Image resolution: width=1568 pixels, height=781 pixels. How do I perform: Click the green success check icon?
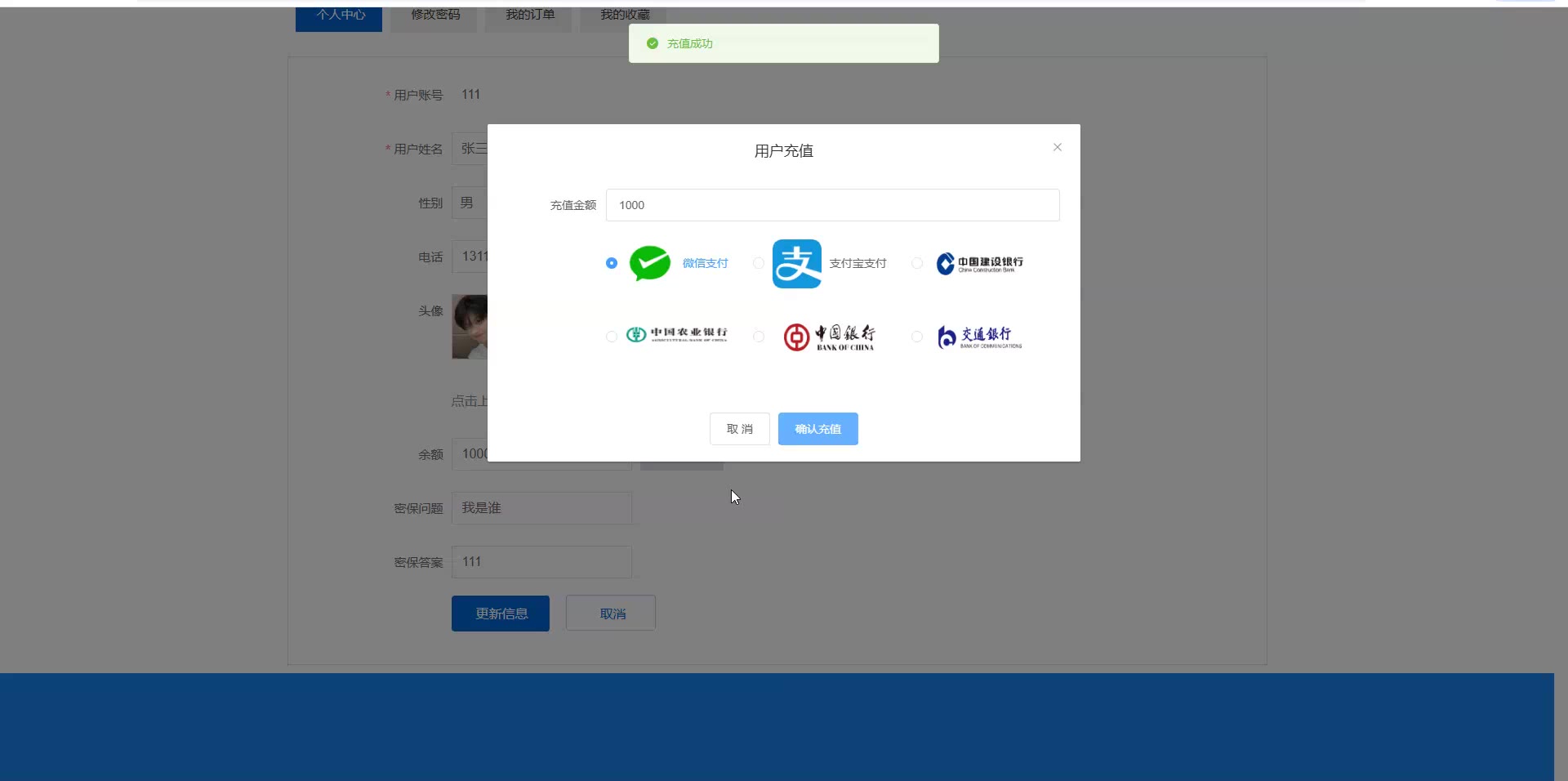coord(653,43)
